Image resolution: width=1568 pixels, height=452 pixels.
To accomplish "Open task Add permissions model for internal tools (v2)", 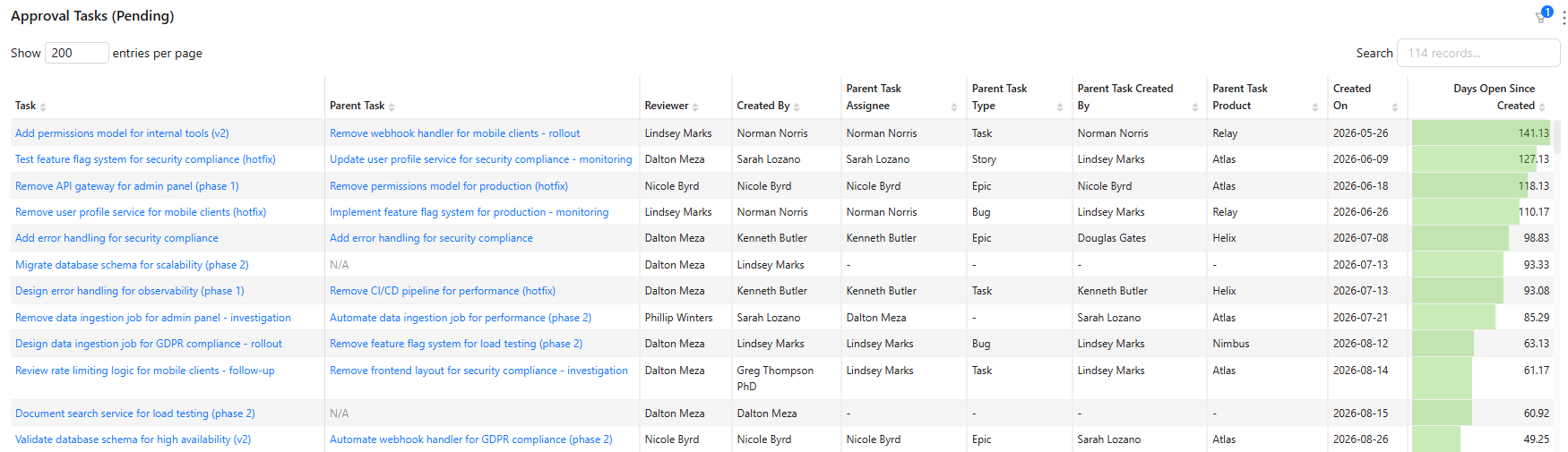I will 122,133.
